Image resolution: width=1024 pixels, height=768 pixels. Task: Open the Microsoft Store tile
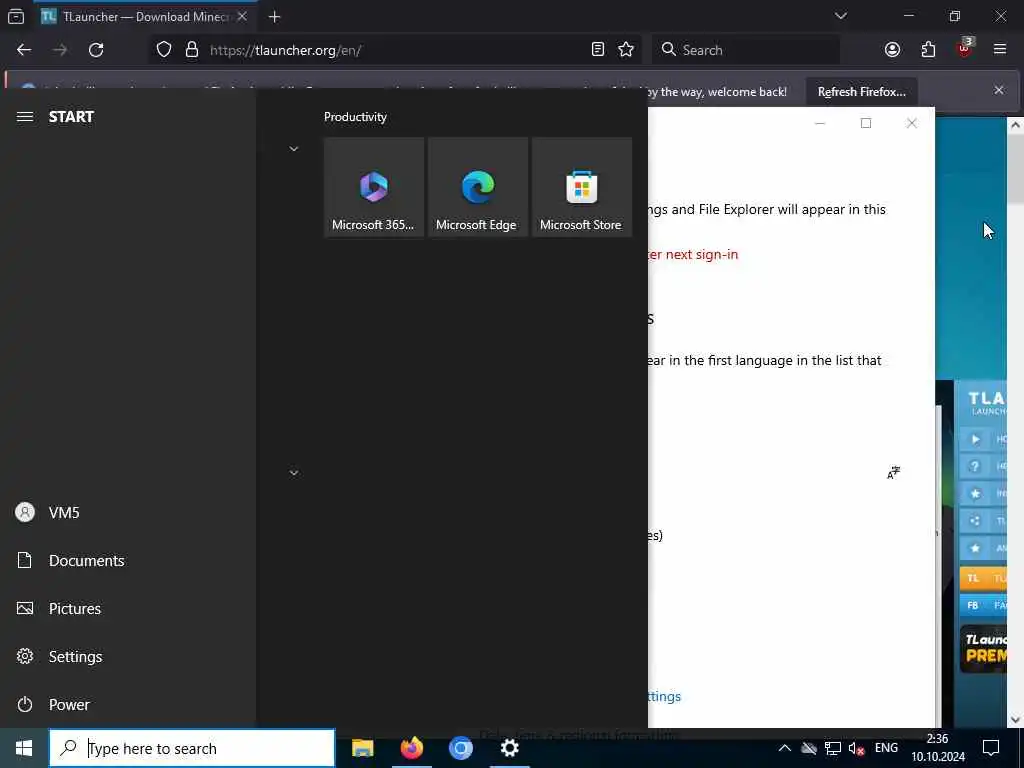[582, 187]
